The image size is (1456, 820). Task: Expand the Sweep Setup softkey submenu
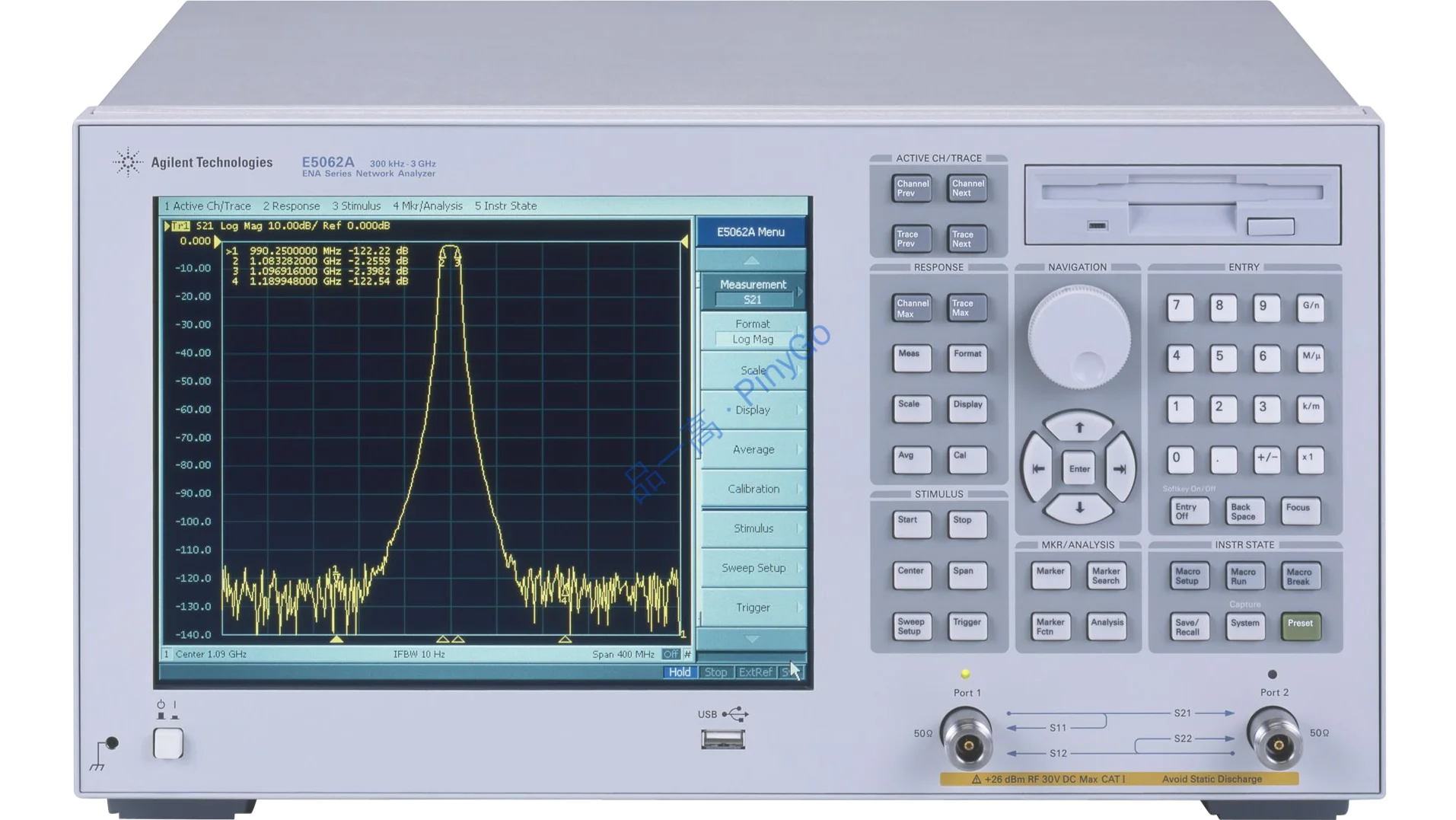[753, 568]
